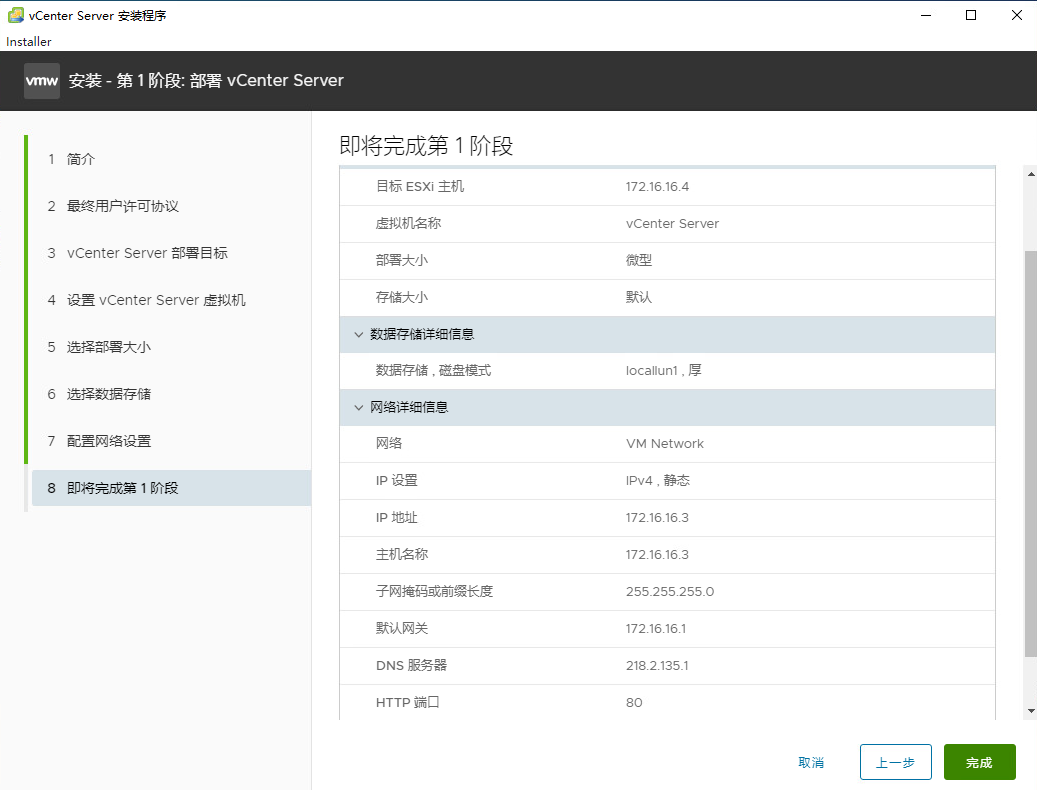Click the 虚拟机名称 value vCenter Server
This screenshot has width=1037, height=790.
(672, 223)
